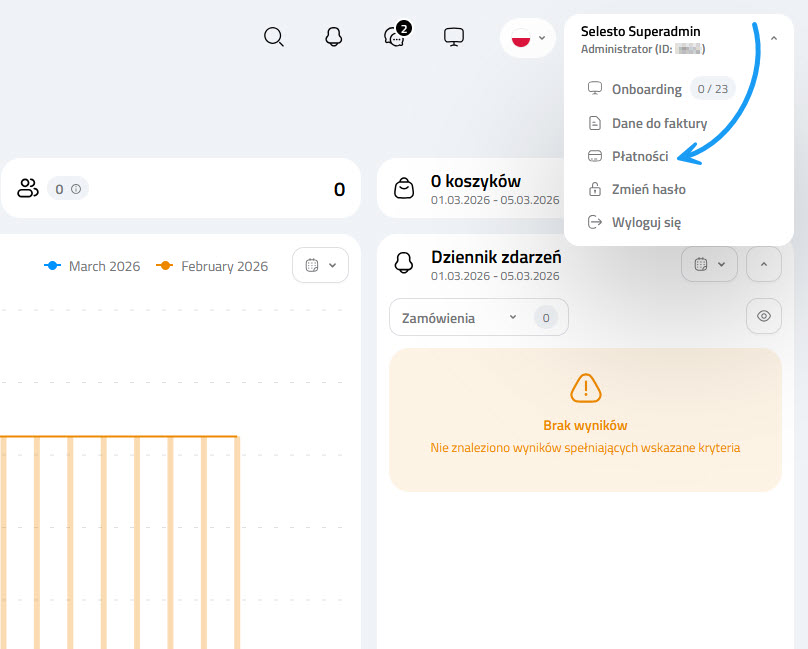The image size is (808, 649).
Task: Click Zmień hasło link
Action: click(x=648, y=189)
